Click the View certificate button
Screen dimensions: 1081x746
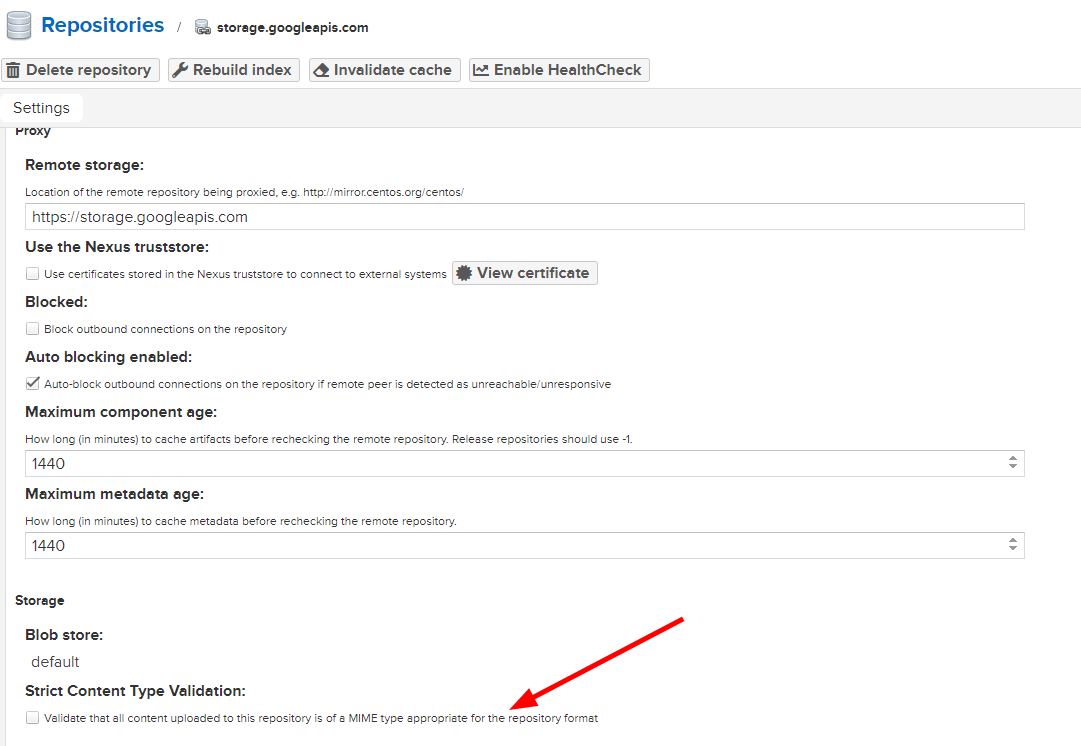pyautogui.click(x=525, y=273)
